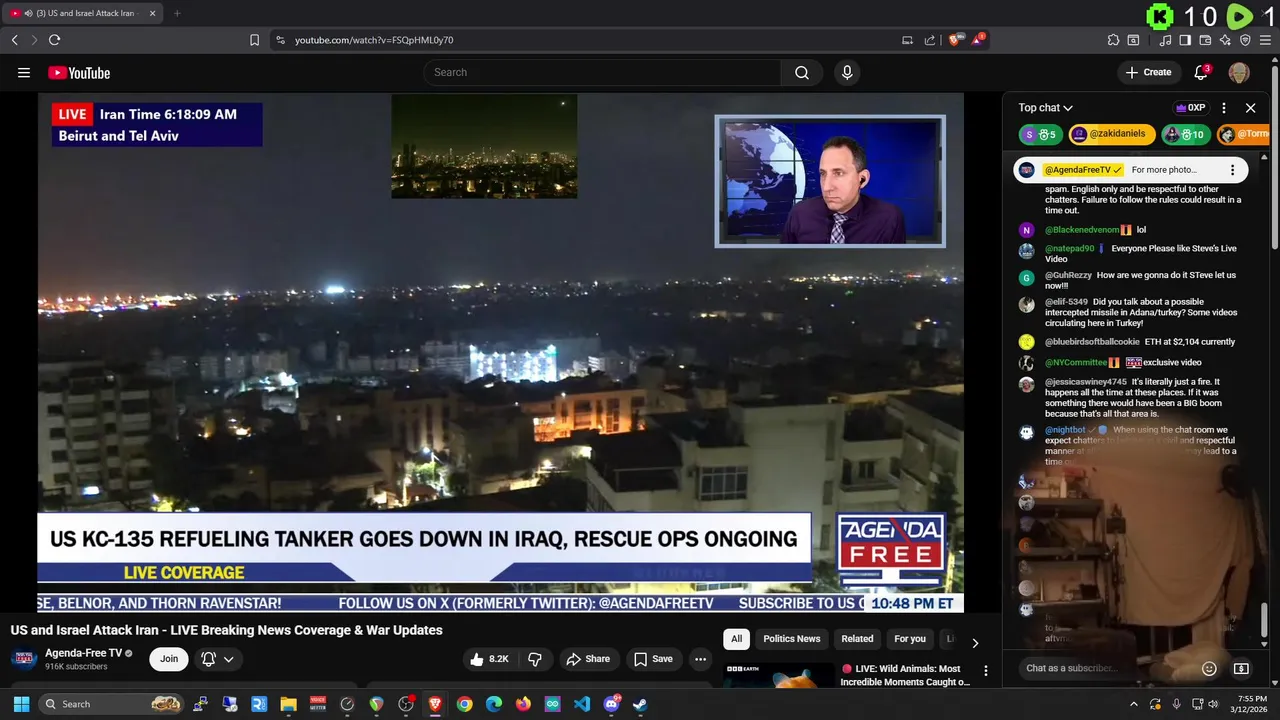Open @zakidaniels Super Chat chip
The image size is (1280, 720).
pos(1111,134)
